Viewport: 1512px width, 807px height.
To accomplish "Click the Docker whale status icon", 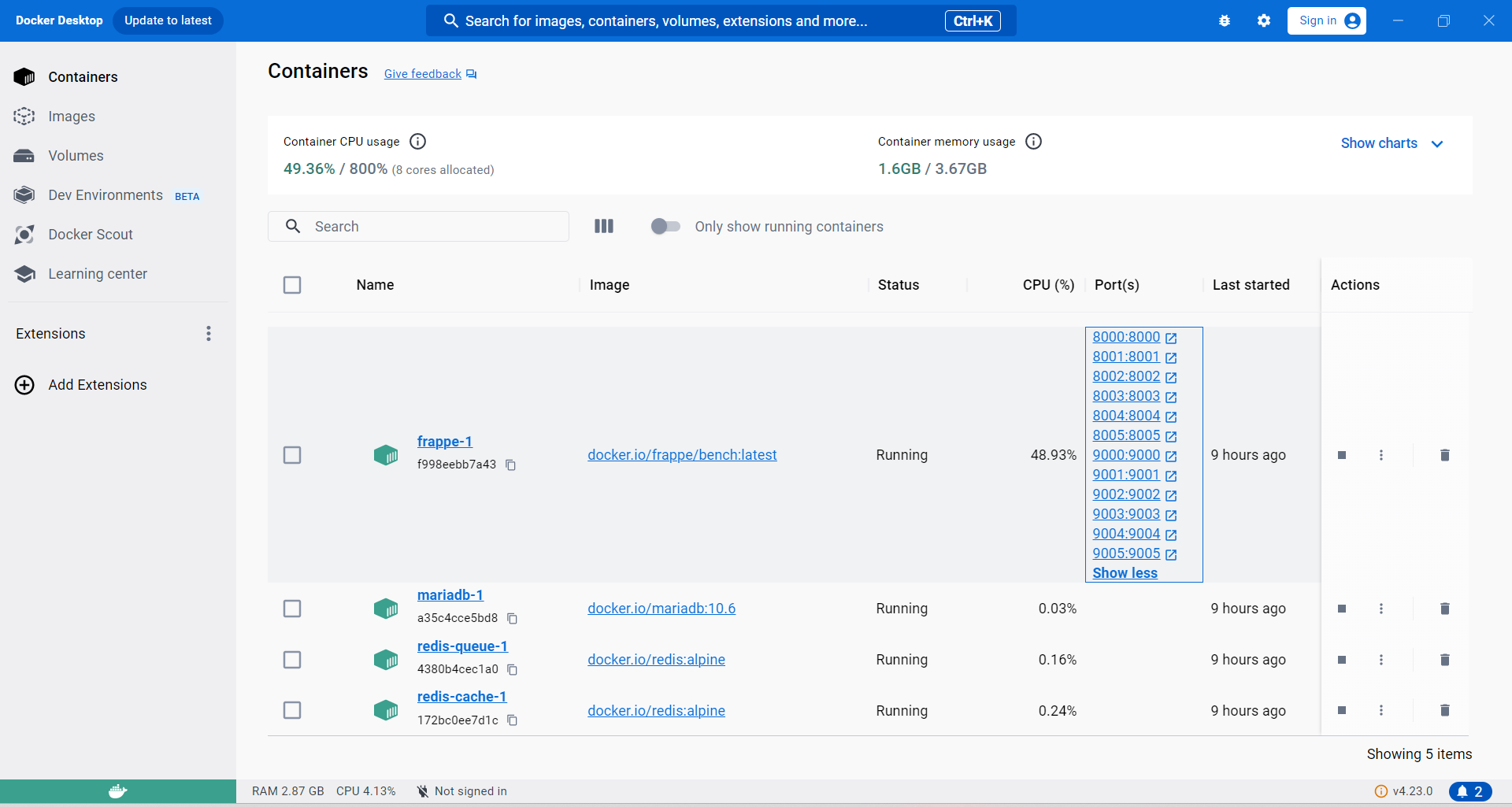I will tap(118, 791).
